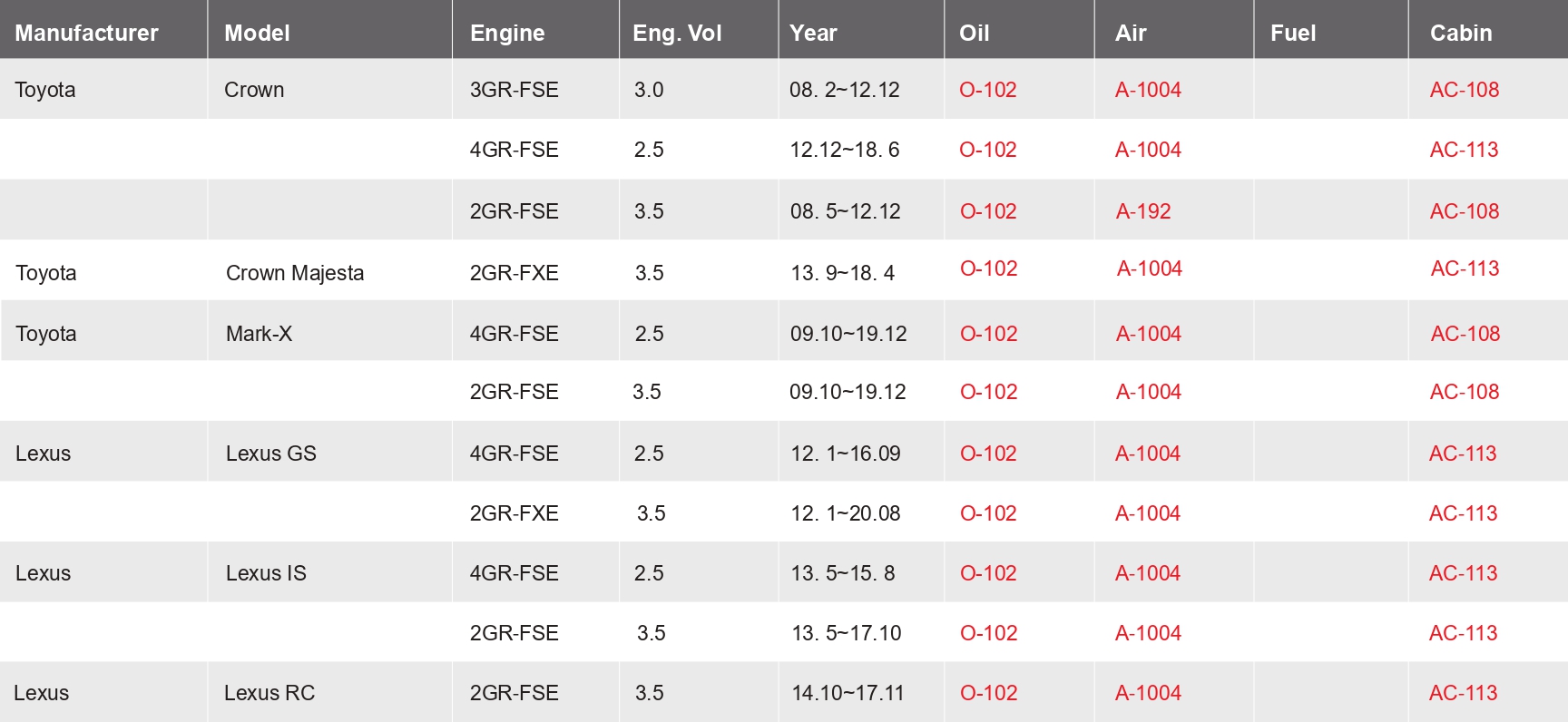Image resolution: width=1568 pixels, height=722 pixels.
Task: Select the Lexus IS model cell
Action: coord(266,573)
